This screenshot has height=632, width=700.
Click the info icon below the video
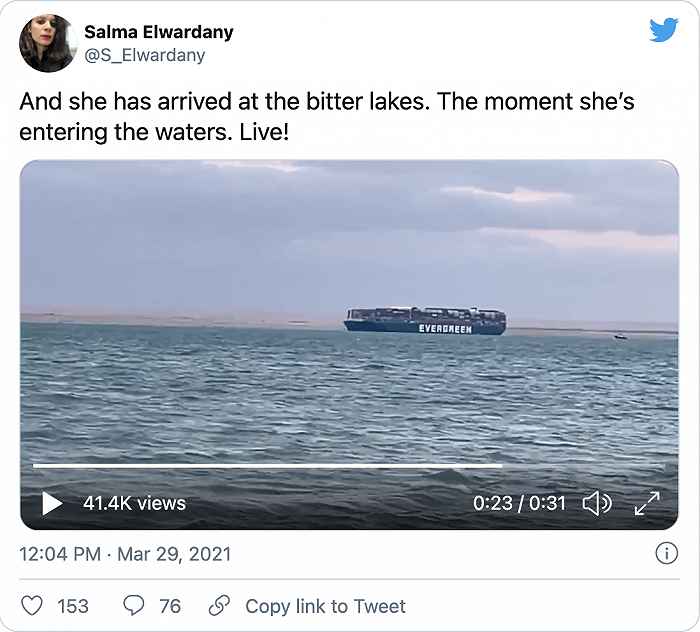(666, 553)
